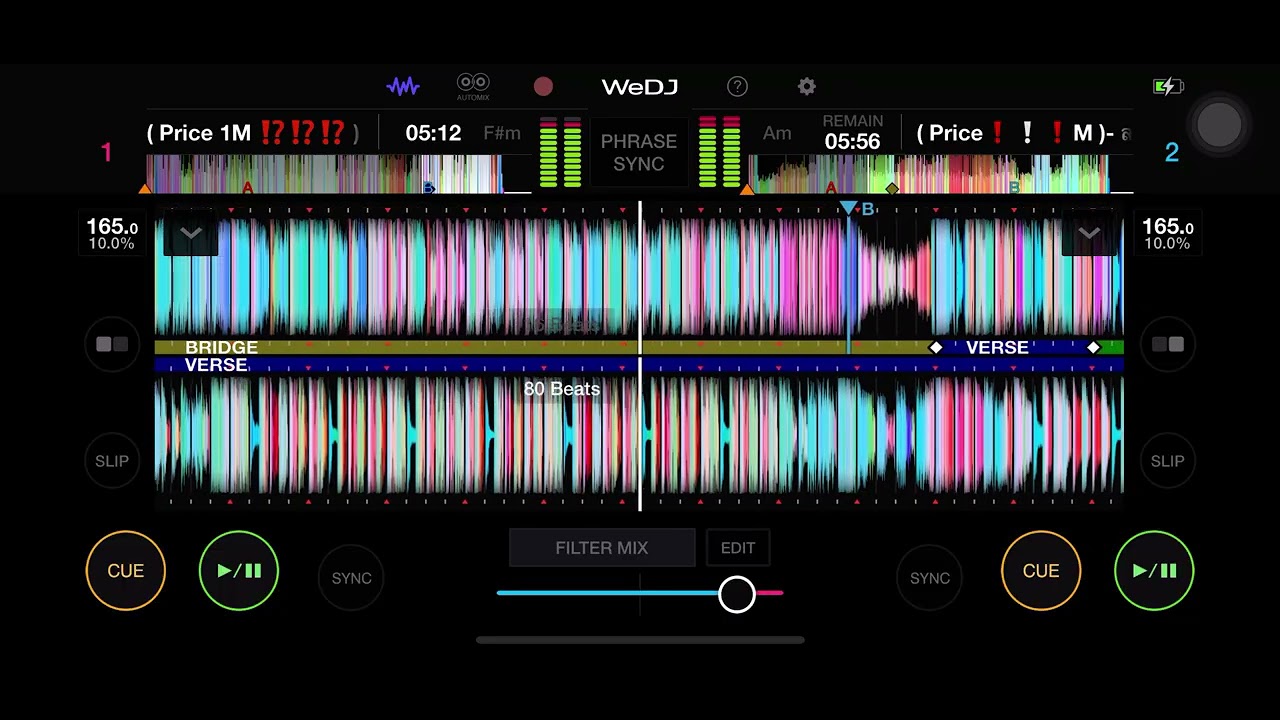This screenshot has width=1280, height=720.
Task: Select the BRIDGE phrase label
Action: (x=221, y=347)
